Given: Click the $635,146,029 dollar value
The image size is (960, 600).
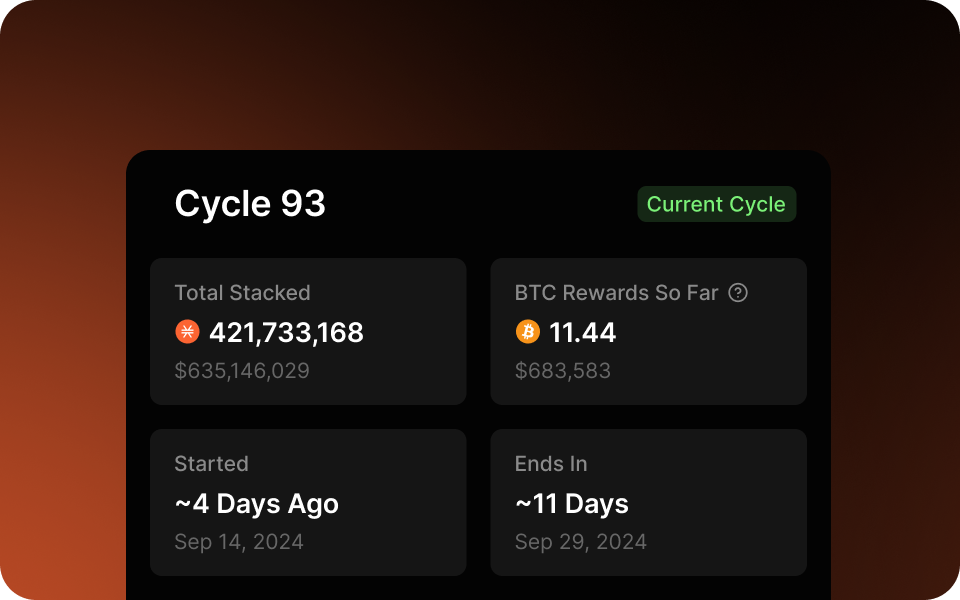Looking at the screenshot, I should 242,370.
